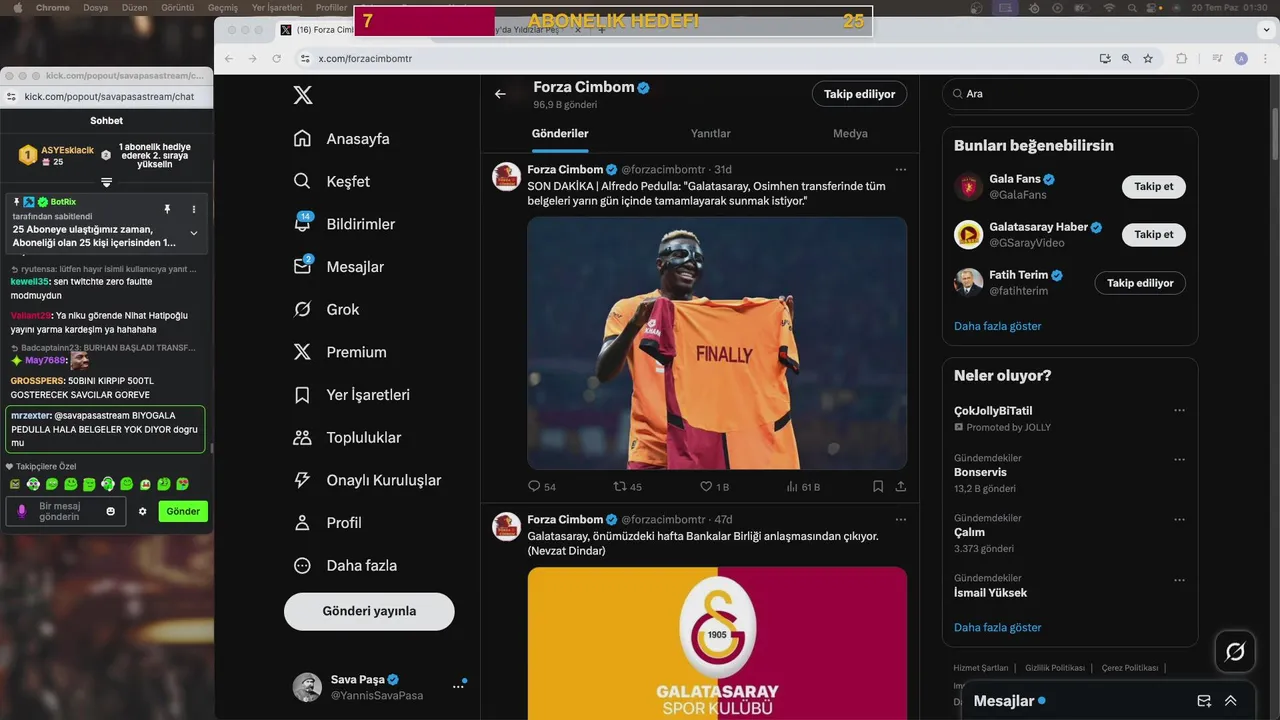
Task: Collapse Kick leaderboard with arrow below it
Action: tap(106, 182)
